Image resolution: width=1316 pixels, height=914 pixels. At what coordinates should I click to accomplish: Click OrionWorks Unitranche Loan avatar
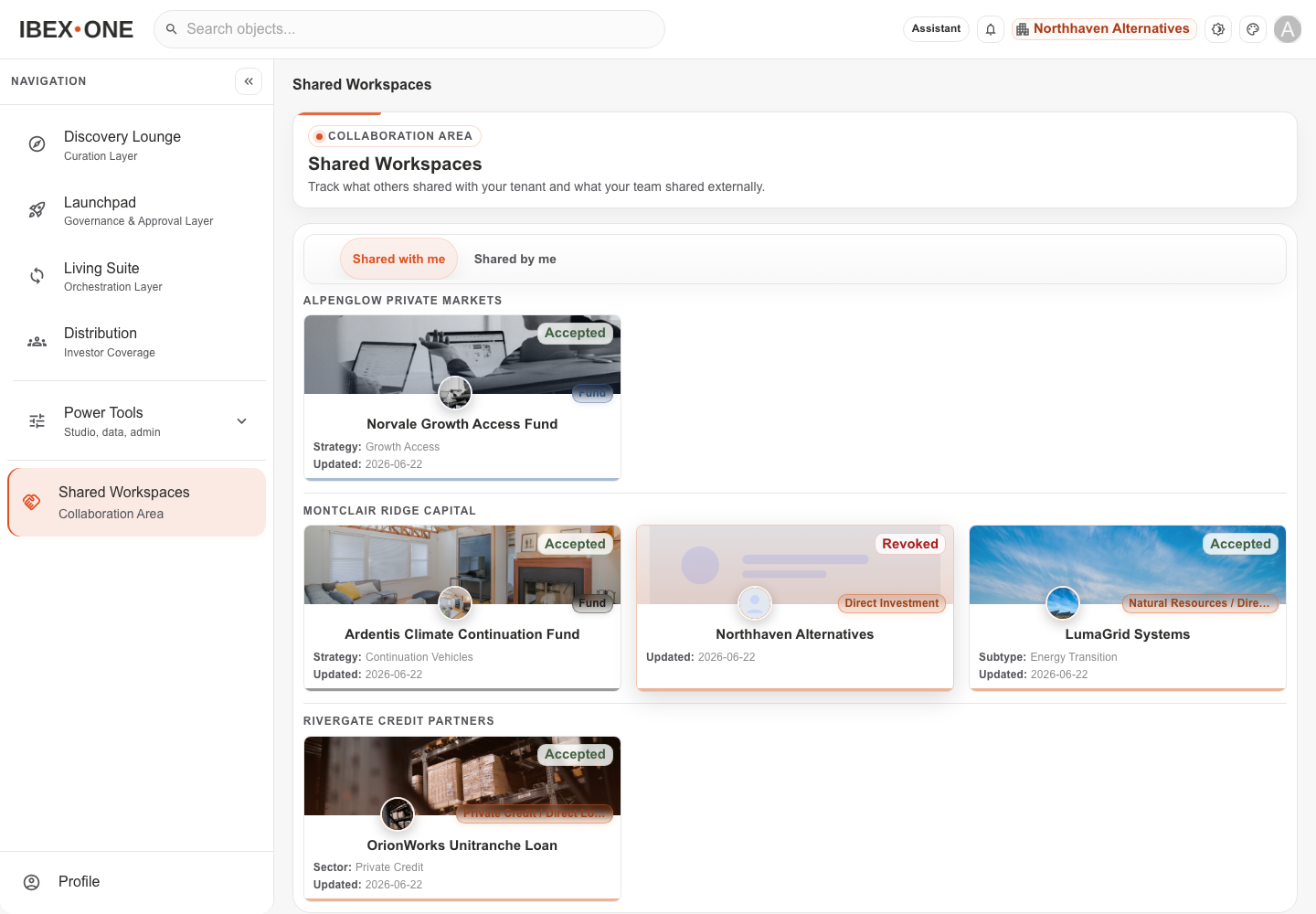click(398, 813)
